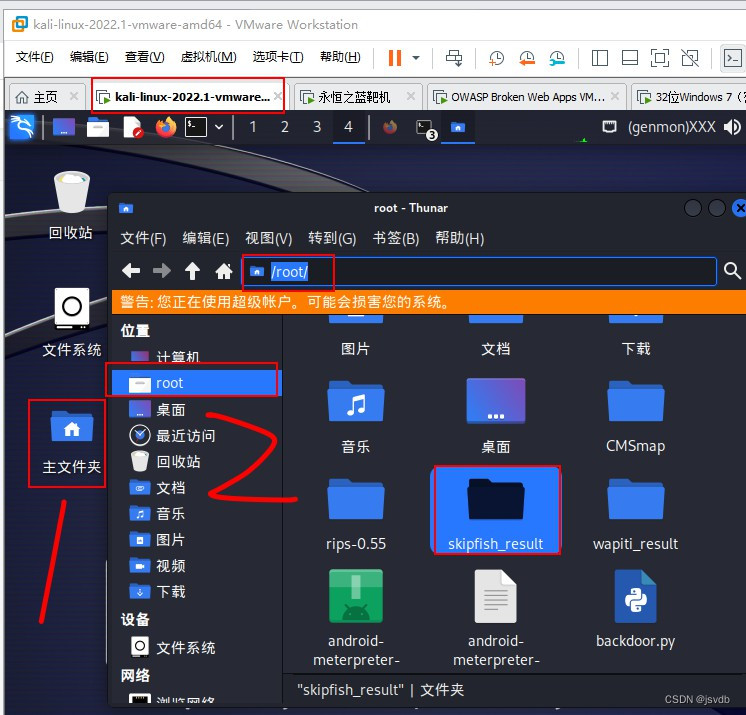
Task: Open the file manager launcher in Kali panel
Action: pyautogui.click(x=98, y=127)
